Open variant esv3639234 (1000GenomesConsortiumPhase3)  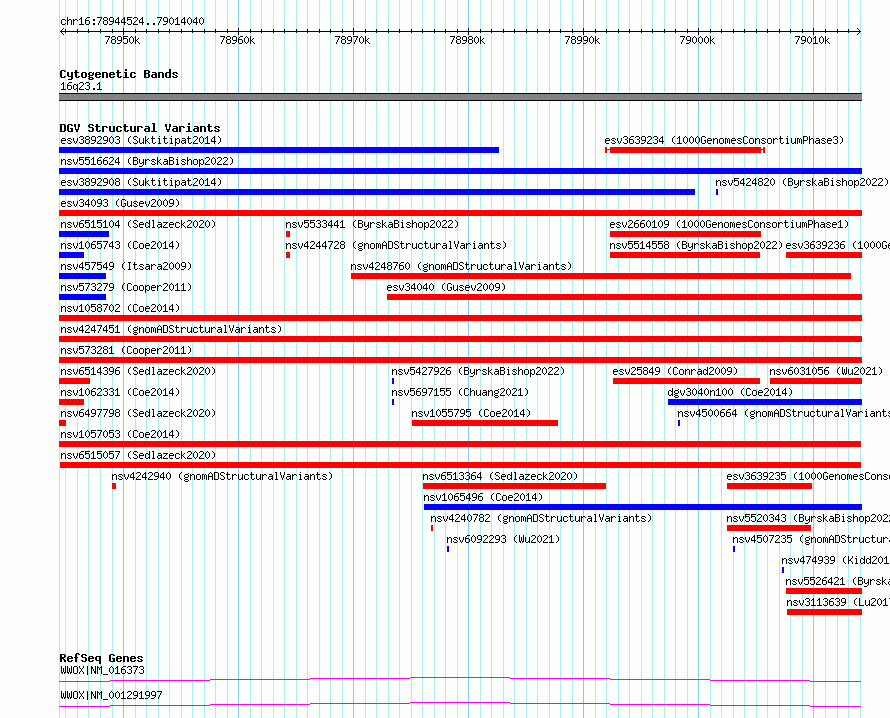click(x=724, y=140)
